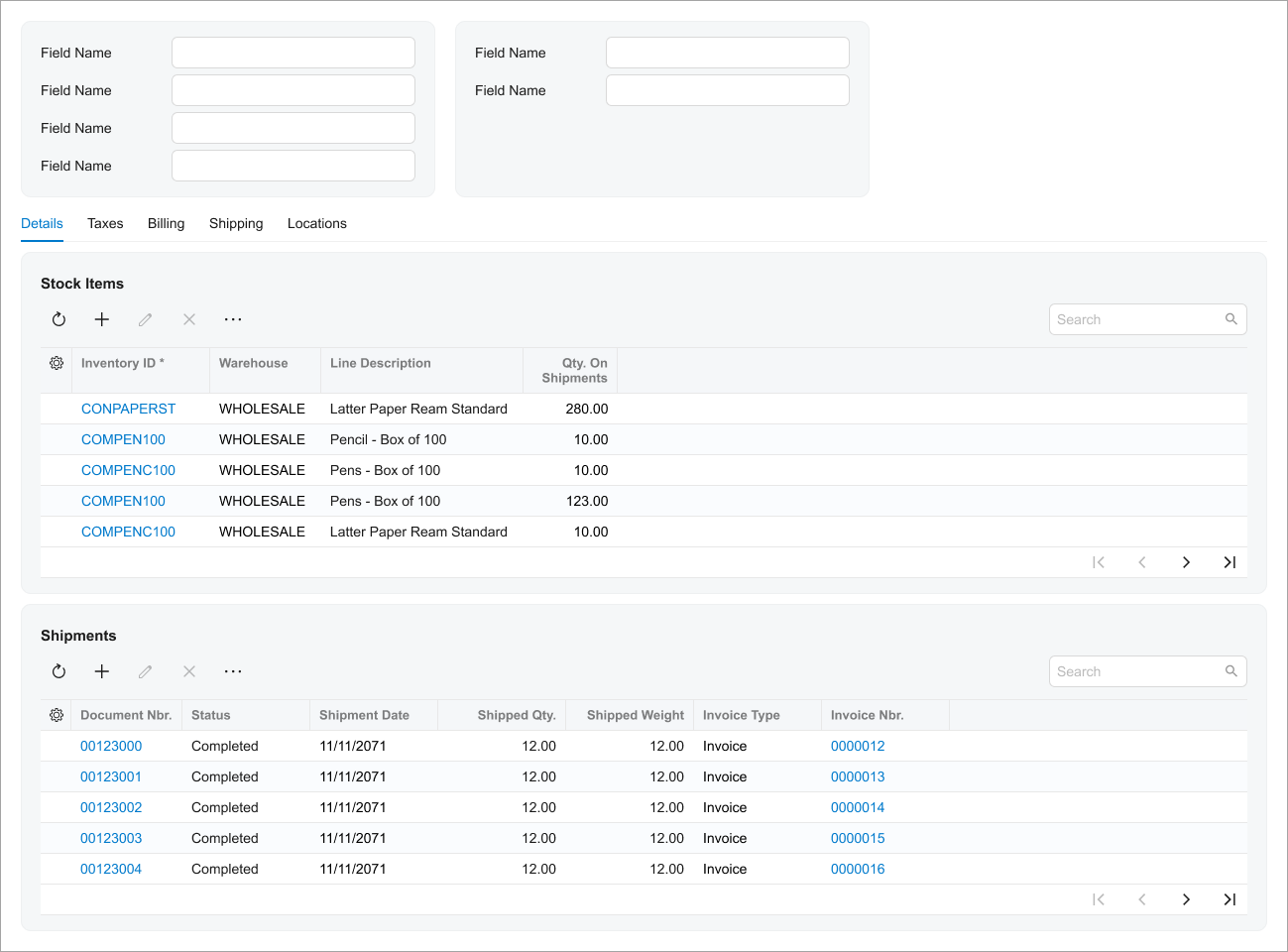The image size is (1288, 952).
Task: Jump to last page of Shipments
Action: point(1229,899)
